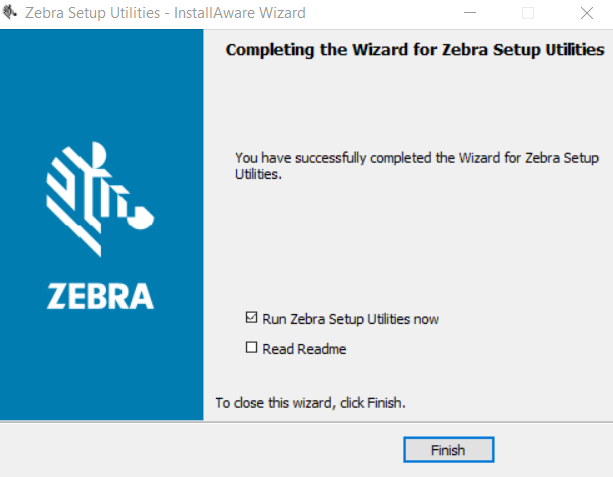Click gray footer area left of Finish
This screenshot has width=613, height=477.
click(x=200, y=450)
